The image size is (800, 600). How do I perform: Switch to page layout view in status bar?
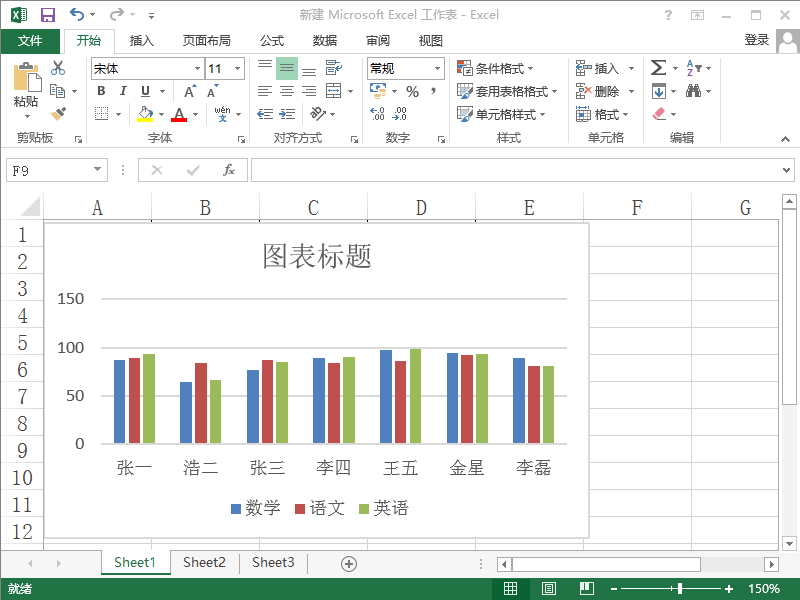(549, 589)
